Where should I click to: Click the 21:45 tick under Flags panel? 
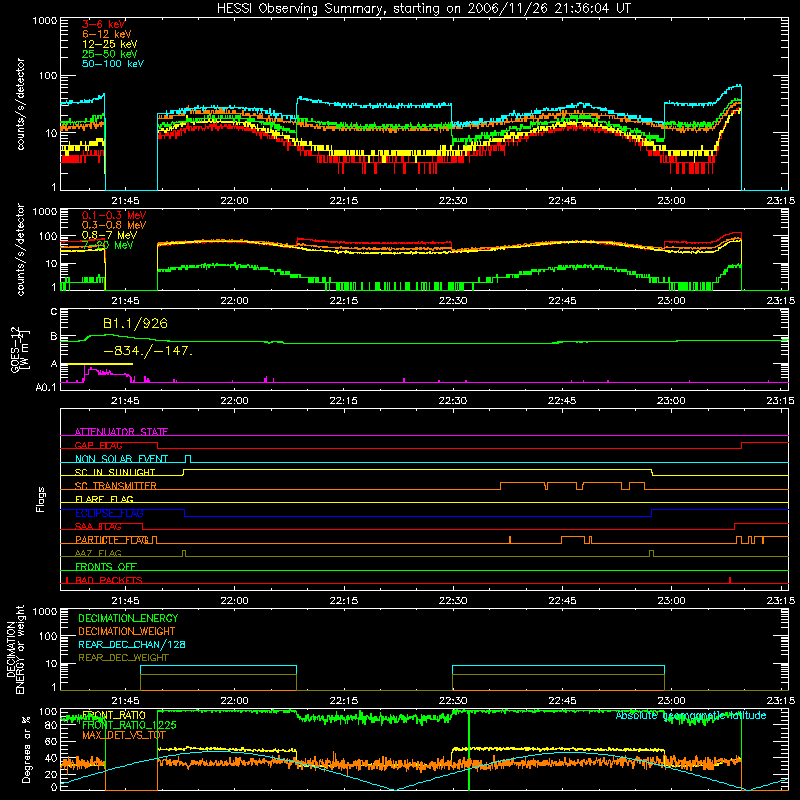[125, 601]
